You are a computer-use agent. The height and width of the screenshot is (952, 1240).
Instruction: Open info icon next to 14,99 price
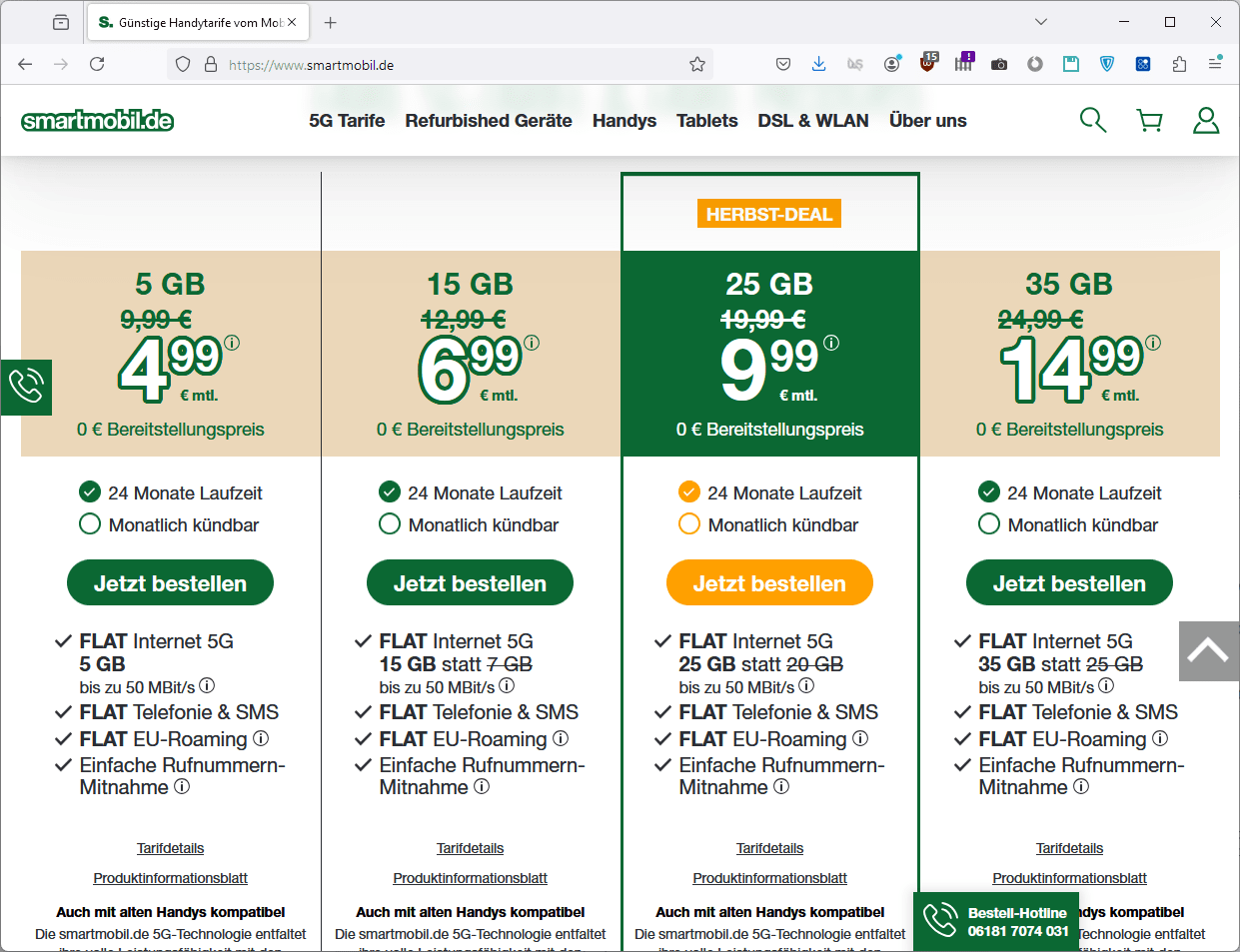1153,343
